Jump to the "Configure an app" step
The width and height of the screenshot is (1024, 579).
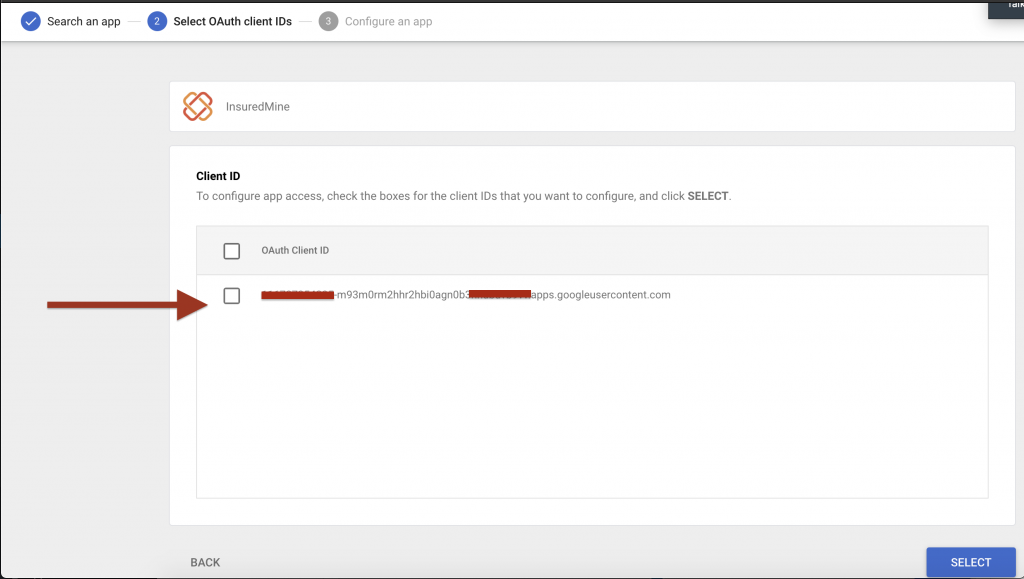pyautogui.click(x=388, y=21)
